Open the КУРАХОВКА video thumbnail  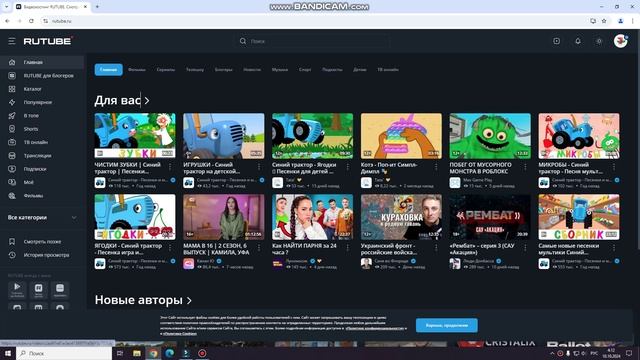[x=401, y=217]
